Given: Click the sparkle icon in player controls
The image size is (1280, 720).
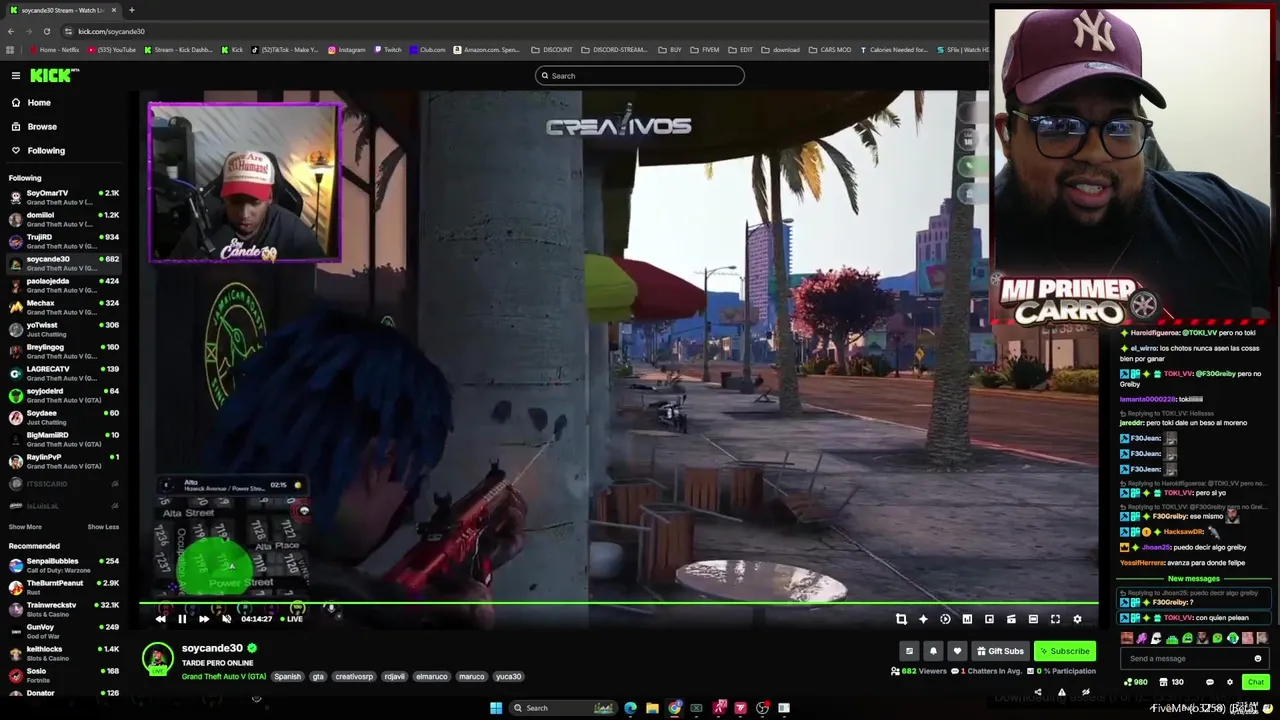Looking at the screenshot, I should 923,619.
